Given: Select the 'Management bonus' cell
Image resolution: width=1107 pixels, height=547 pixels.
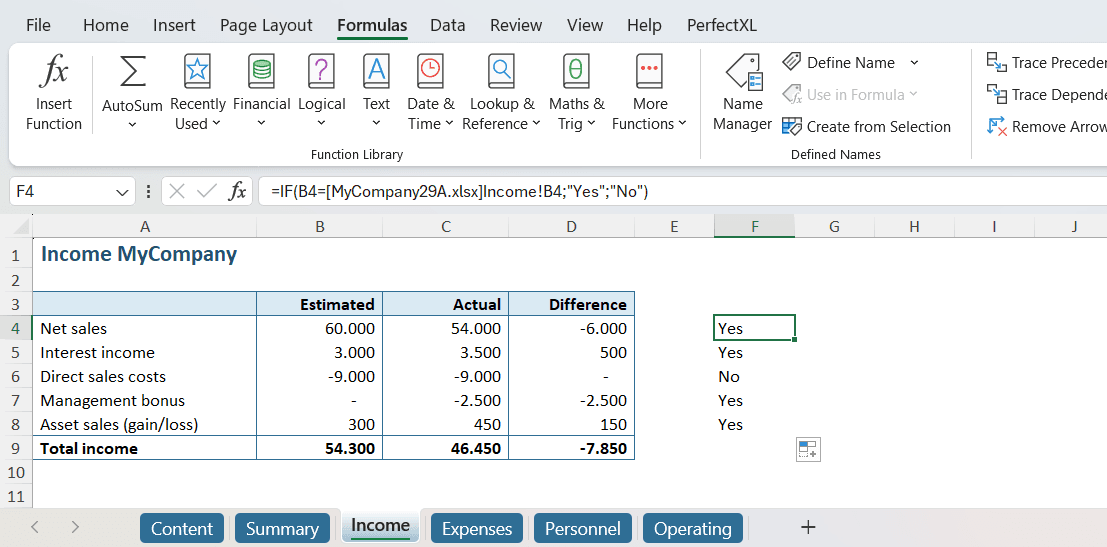Looking at the screenshot, I should click(144, 400).
